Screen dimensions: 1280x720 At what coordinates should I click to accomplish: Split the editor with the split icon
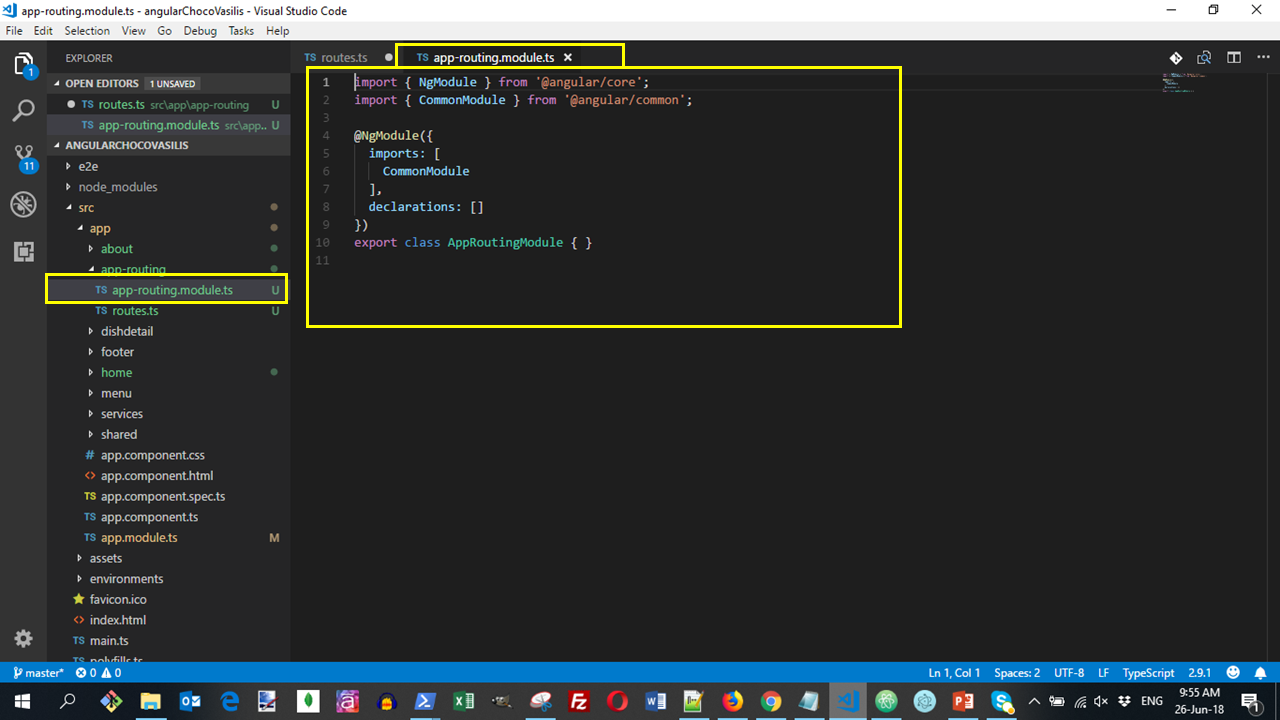click(1234, 58)
